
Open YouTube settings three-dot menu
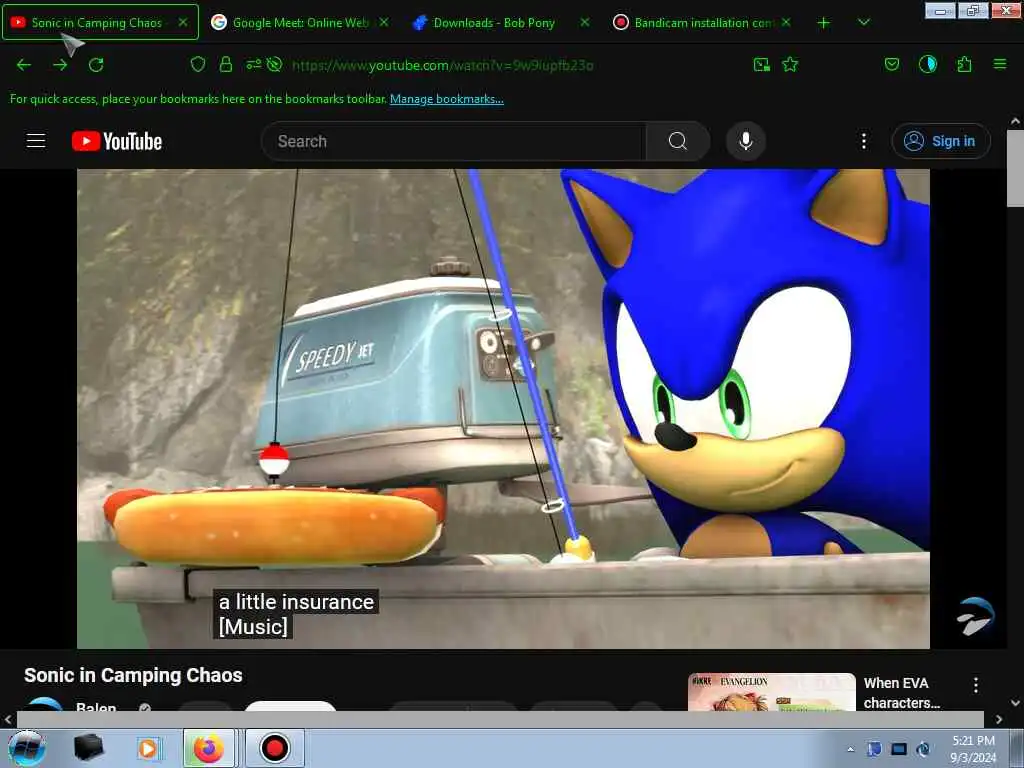[863, 141]
